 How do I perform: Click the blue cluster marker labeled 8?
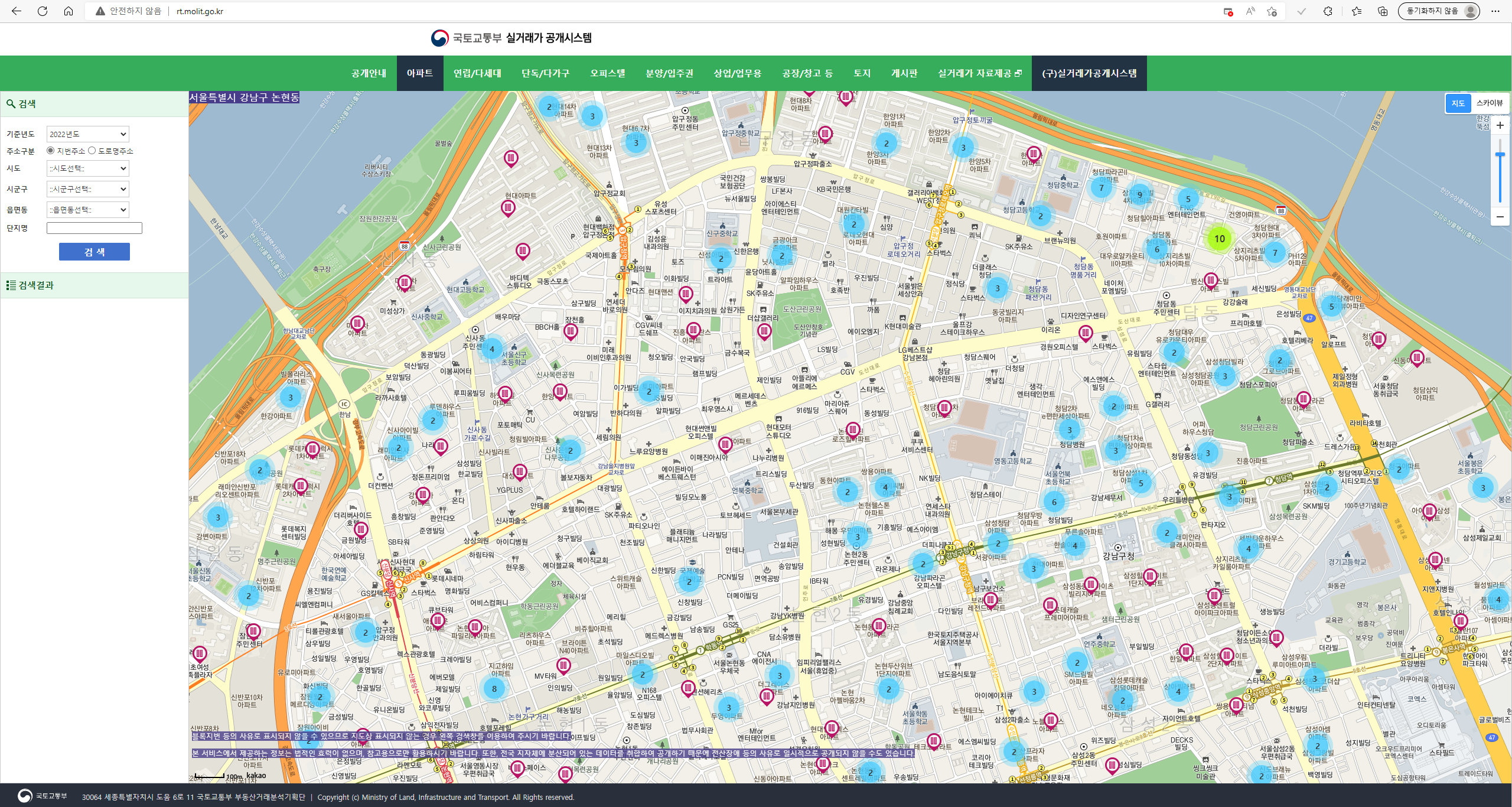tap(494, 688)
